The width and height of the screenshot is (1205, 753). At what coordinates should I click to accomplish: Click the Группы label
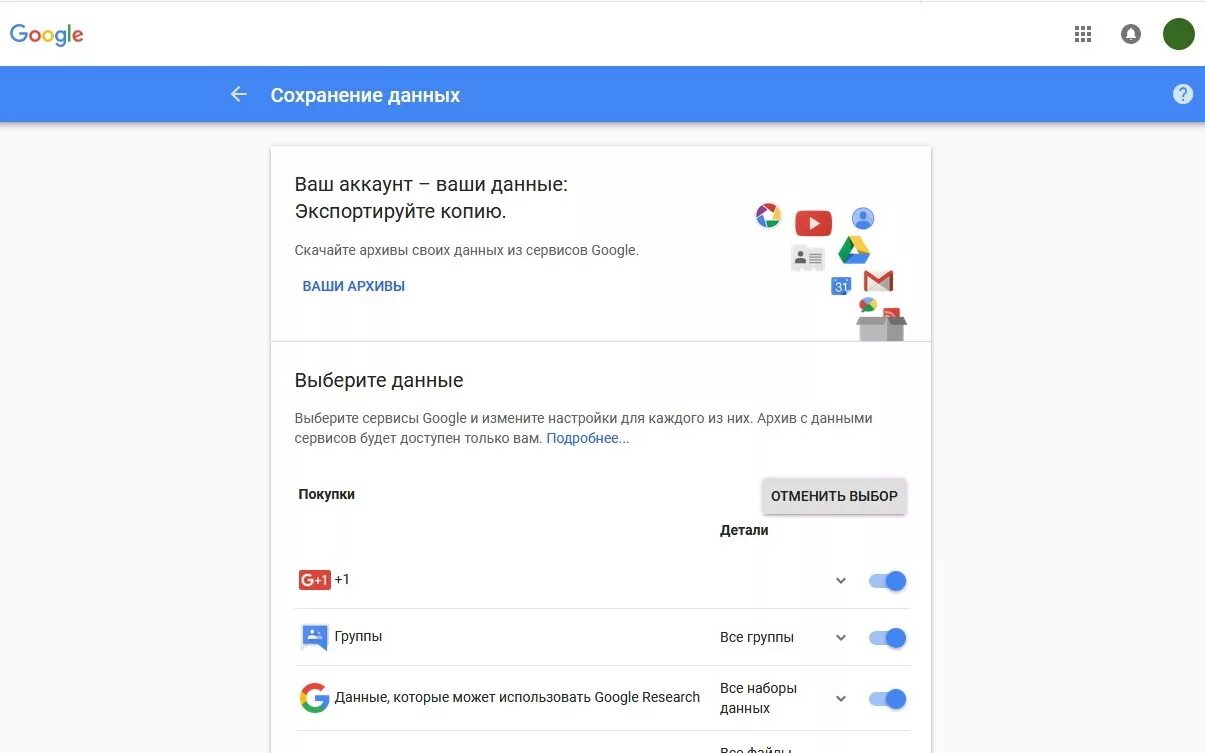pos(359,636)
